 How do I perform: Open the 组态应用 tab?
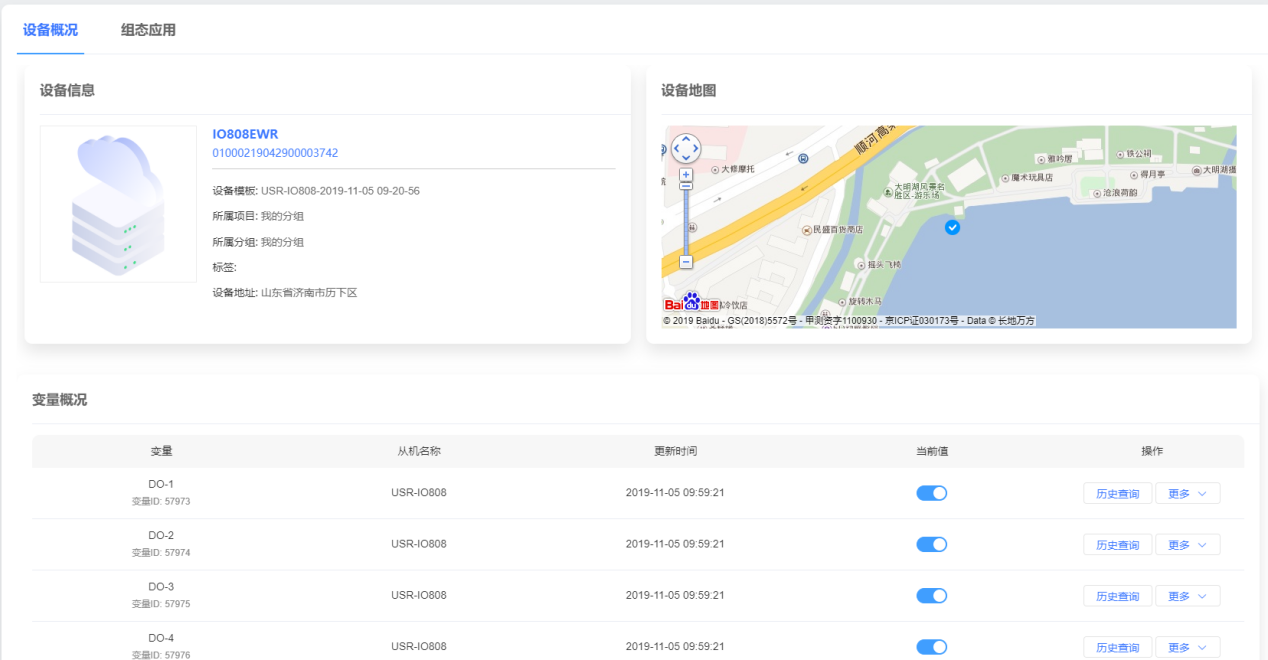pyautogui.click(x=148, y=30)
